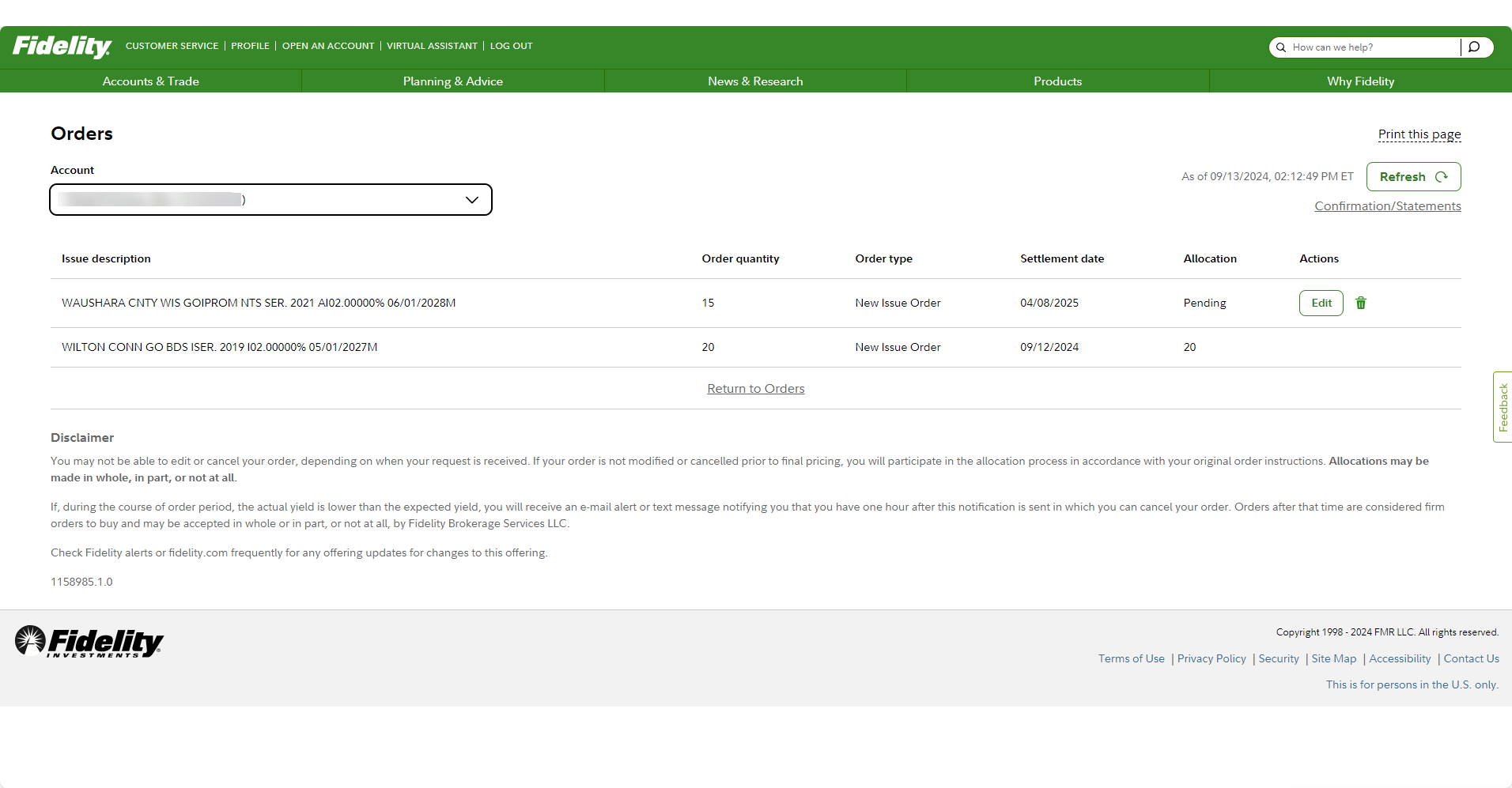This screenshot has height=788, width=1512.
Task: Open the Products menu
Action: pos(1057,81)
